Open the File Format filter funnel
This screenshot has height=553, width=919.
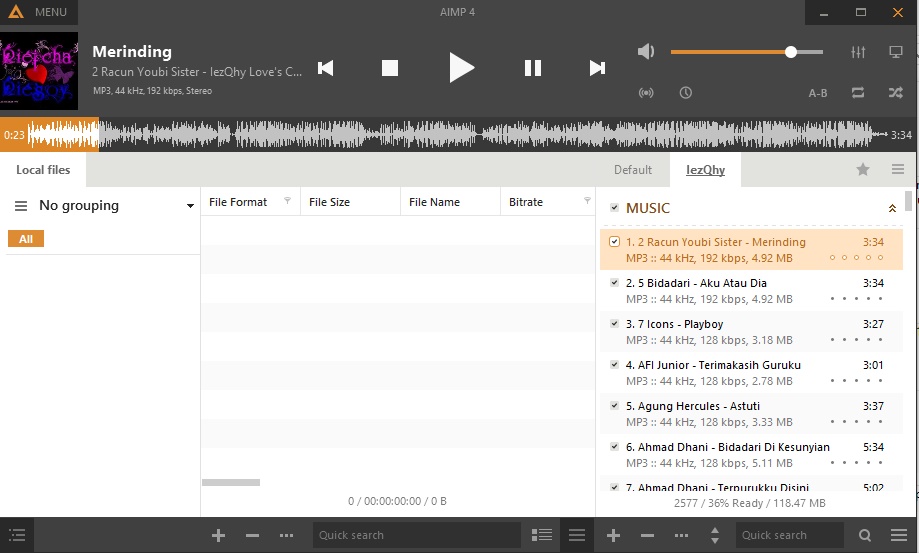[287, 200]
